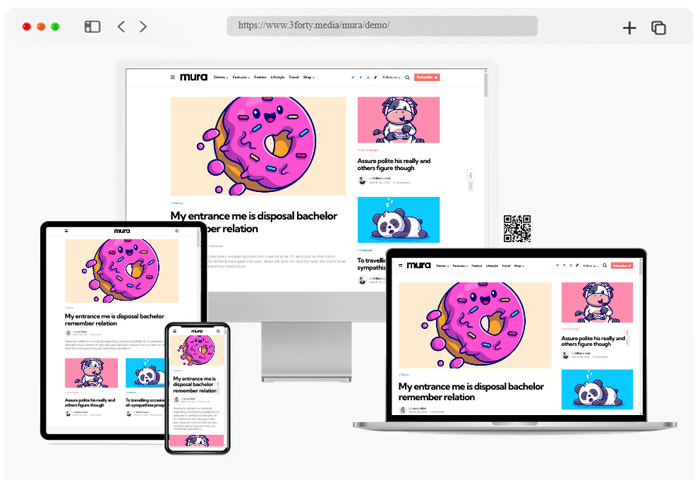700x480 pixels.
Task: Open 'My entrance me is disposal' headline on tablet
Action: click(114, 319)
